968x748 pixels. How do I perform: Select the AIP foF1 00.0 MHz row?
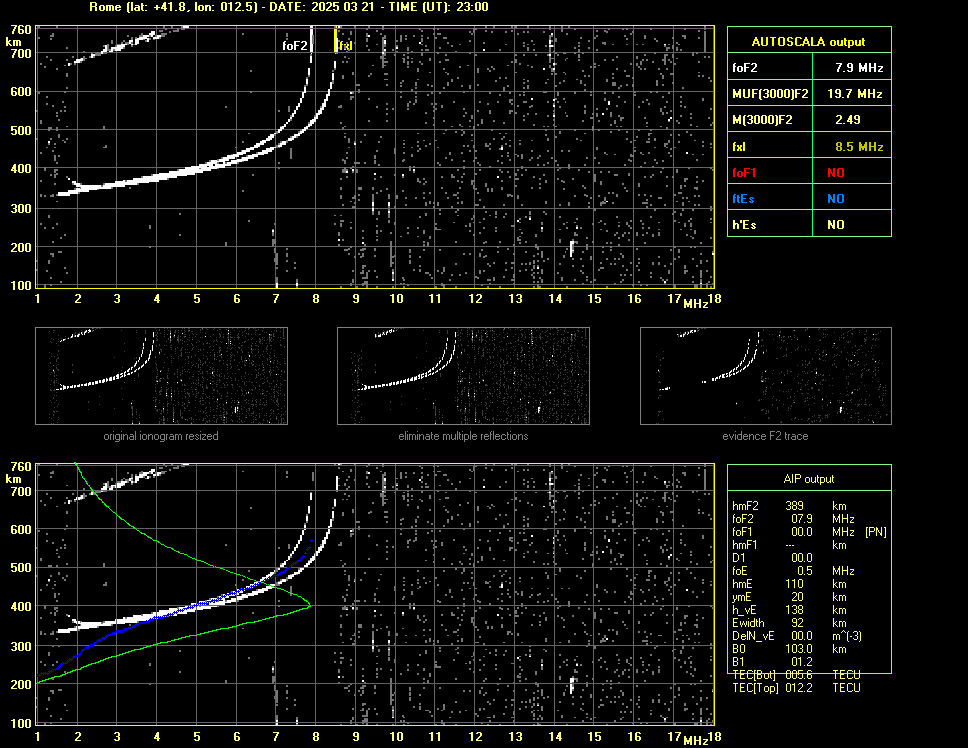click(x=809, y=531)
